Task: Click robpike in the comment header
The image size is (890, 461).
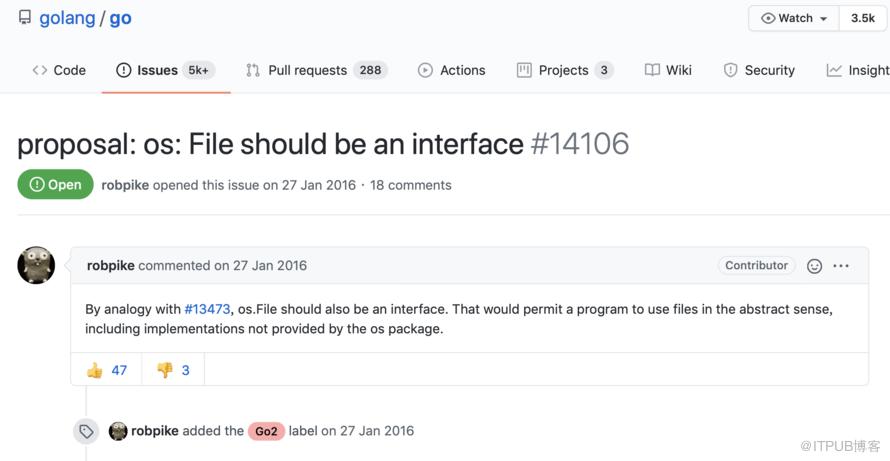Action: click(111, 266)
